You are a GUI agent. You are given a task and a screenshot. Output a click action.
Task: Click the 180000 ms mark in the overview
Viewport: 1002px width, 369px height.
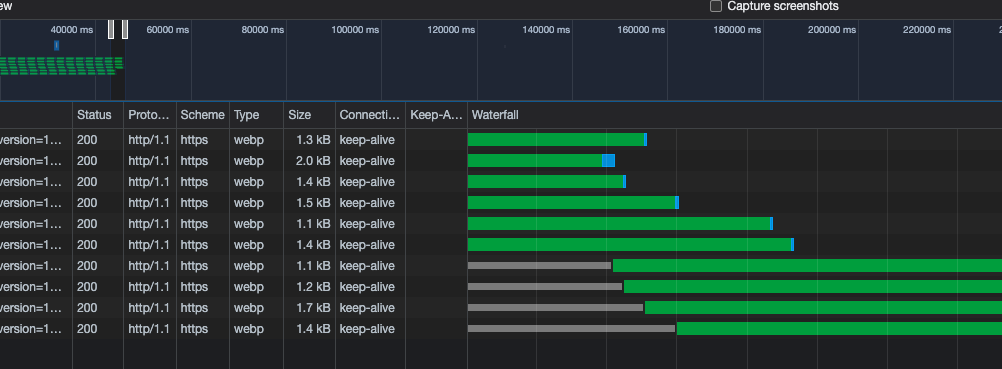737,29
